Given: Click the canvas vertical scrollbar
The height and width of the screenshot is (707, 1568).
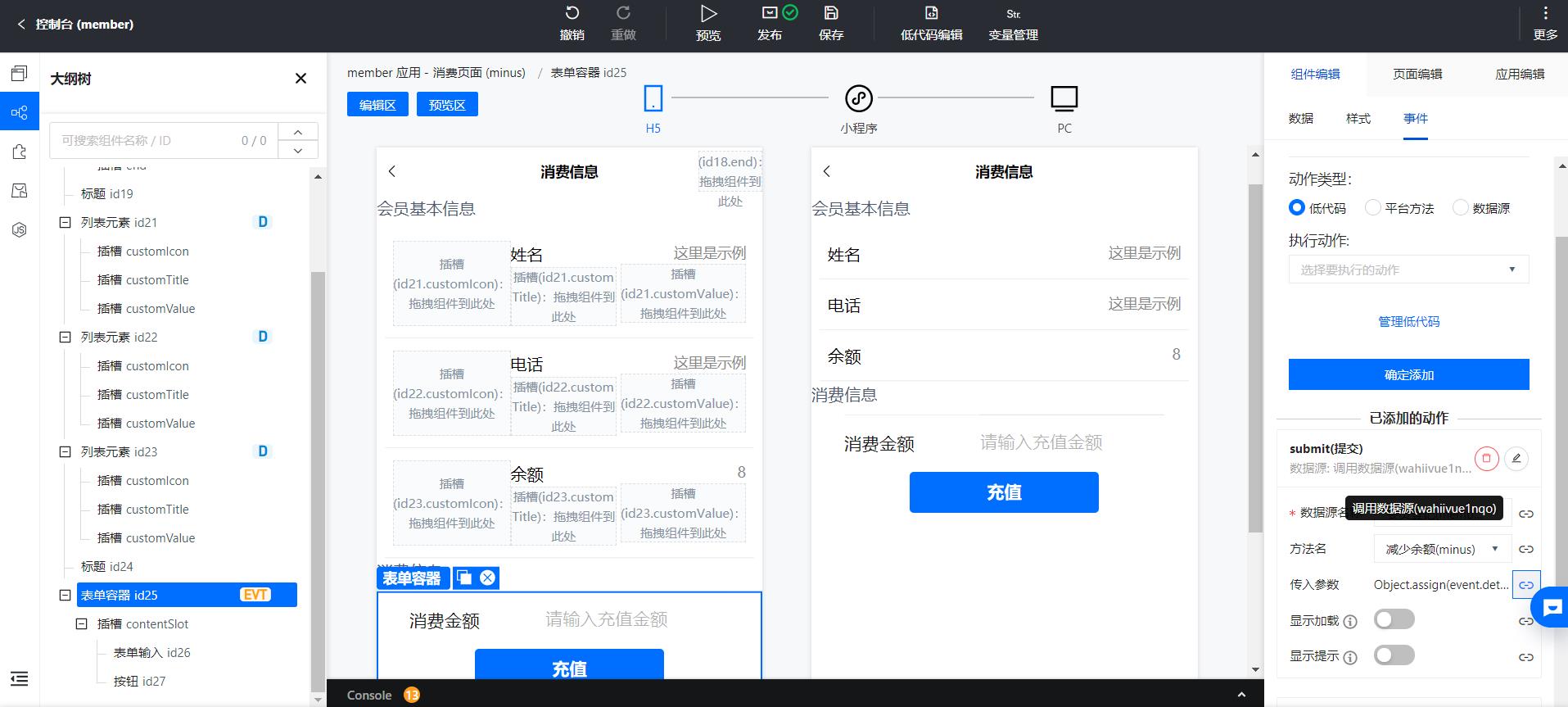Looking at the screenshot, I should 1255,358.
